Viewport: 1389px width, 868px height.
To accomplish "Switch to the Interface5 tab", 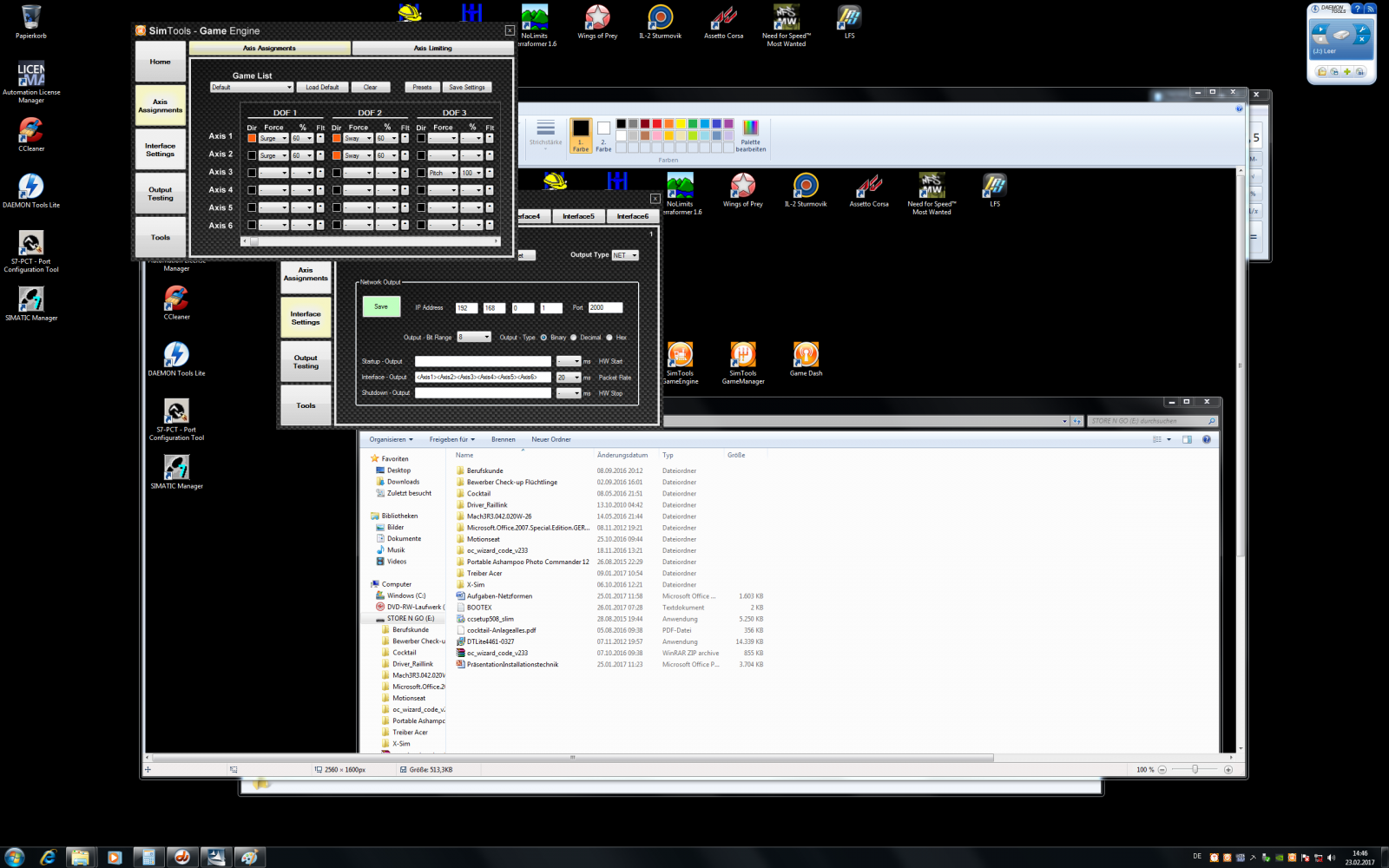I will 578,216.
